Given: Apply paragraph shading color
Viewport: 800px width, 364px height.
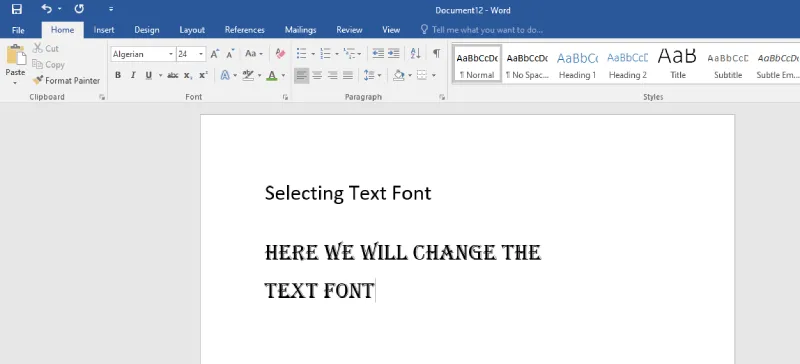Looking at the screenshot, I should pos(399,76).
